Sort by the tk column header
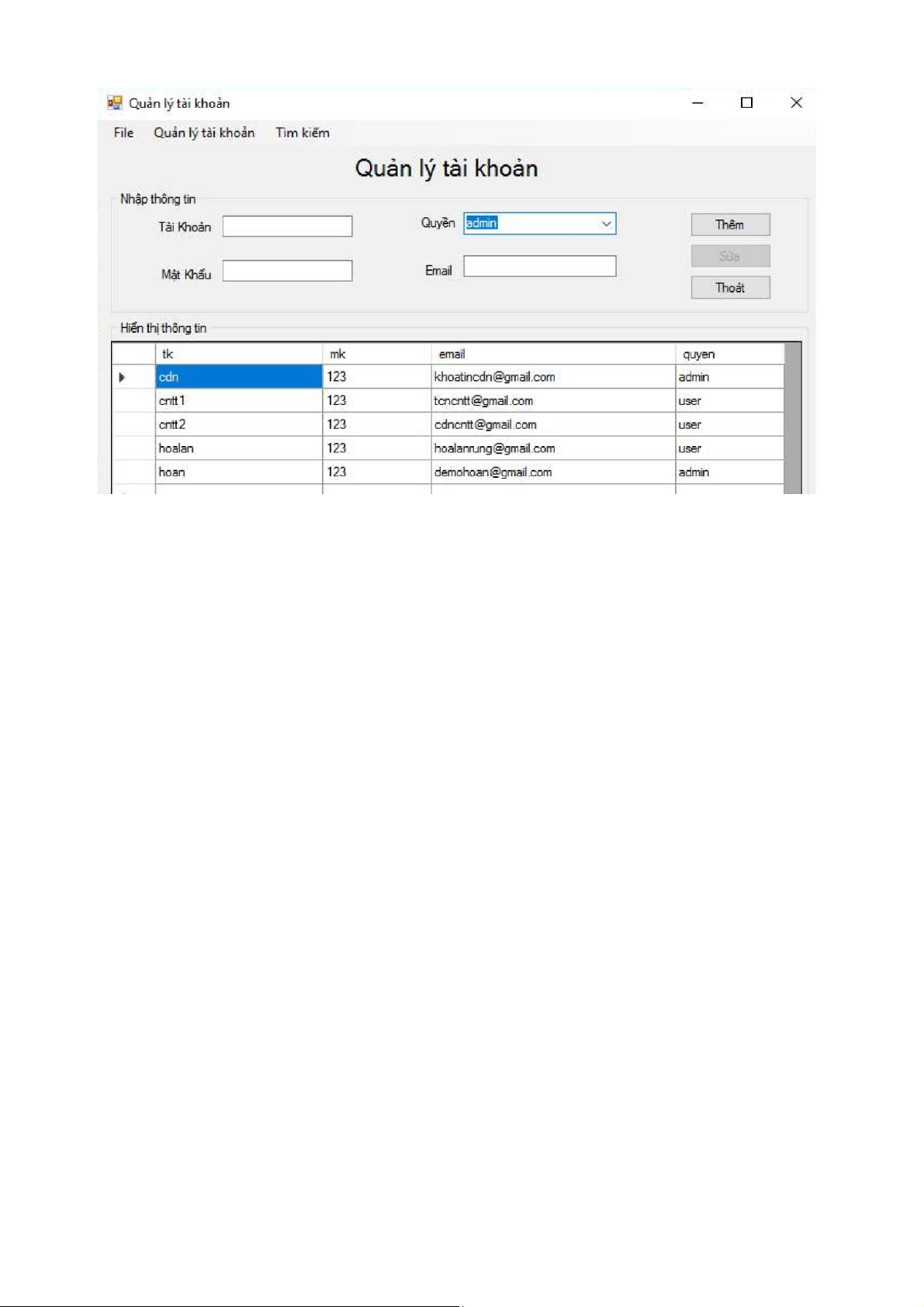924x1307 pixels. point(238,354)
